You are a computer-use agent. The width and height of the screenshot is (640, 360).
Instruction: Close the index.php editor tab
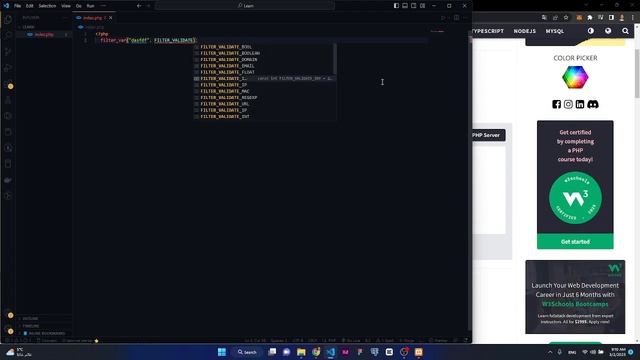[111, 18]
